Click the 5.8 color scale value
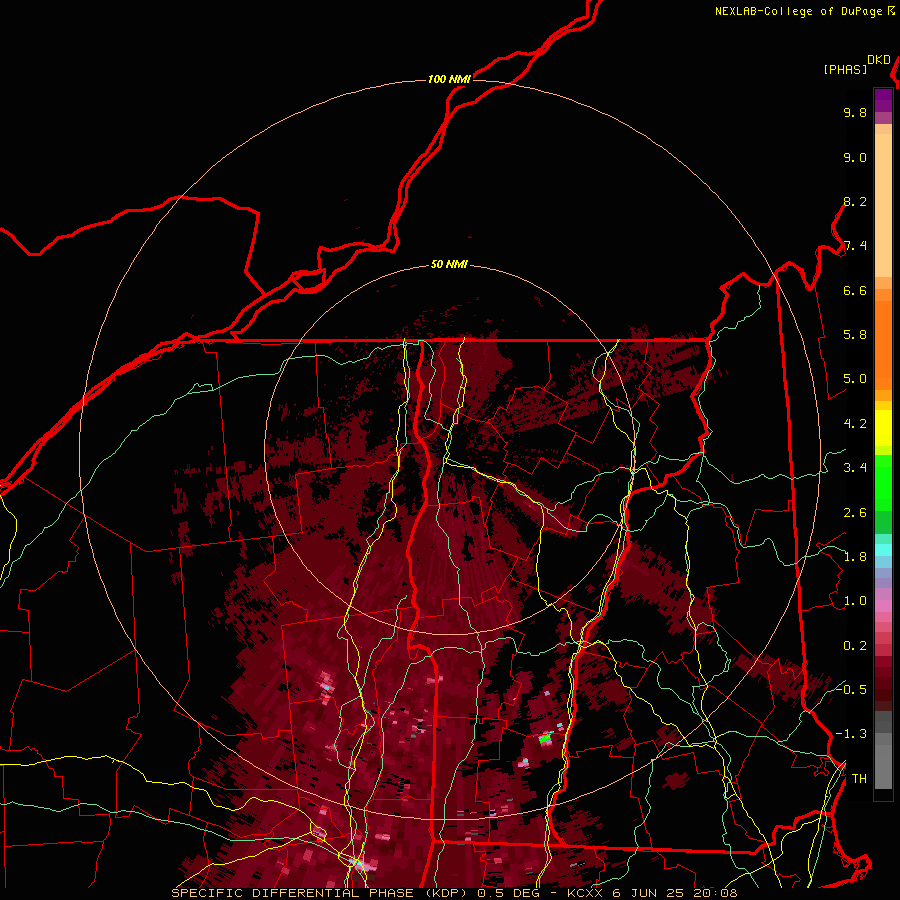The width and height of the screenshot is (900, 900). tap(855, 335)
